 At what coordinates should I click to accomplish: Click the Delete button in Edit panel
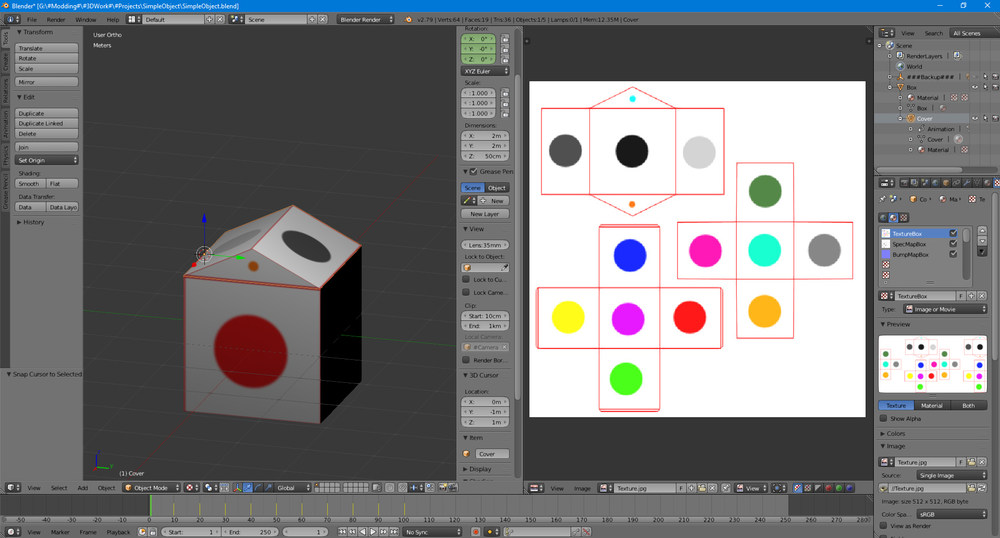(47, 134)
